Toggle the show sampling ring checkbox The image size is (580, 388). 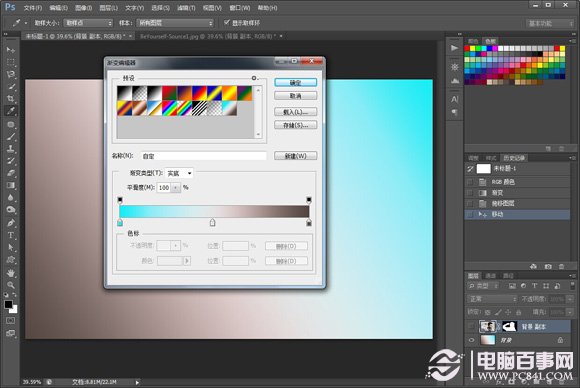coord(227,23)
